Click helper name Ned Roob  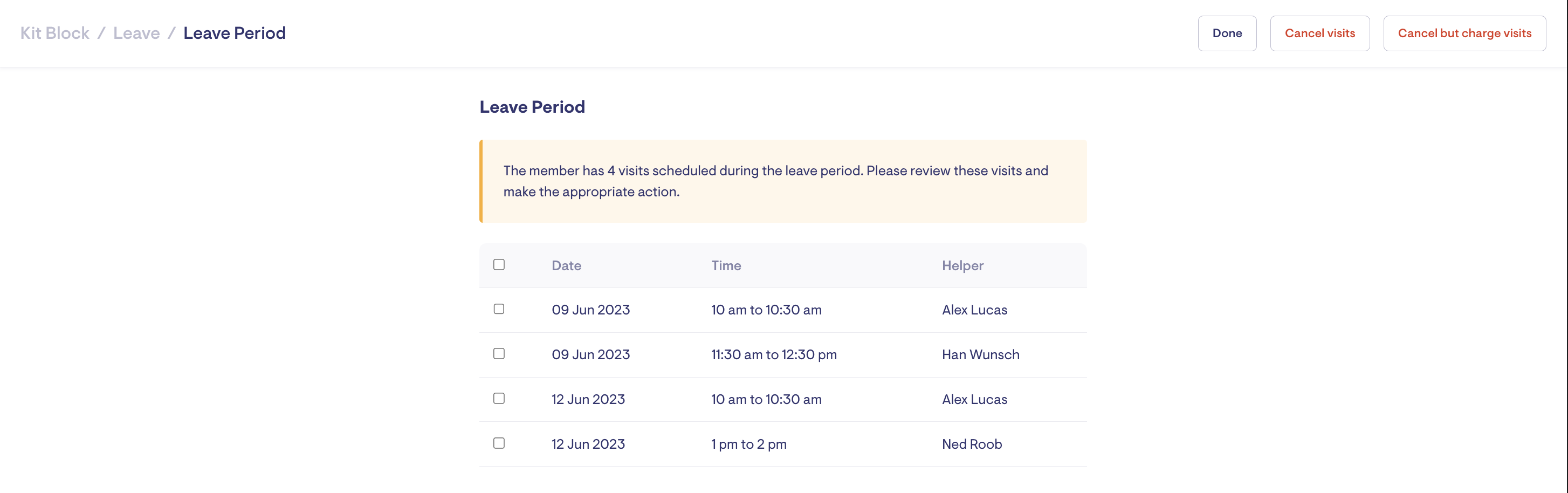coord(972,444)
